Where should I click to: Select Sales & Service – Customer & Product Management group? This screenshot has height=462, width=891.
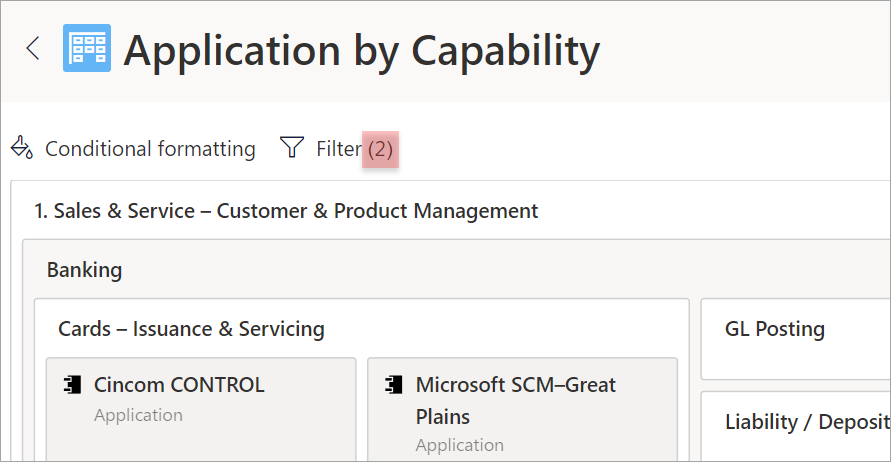(x=286, y=211)
